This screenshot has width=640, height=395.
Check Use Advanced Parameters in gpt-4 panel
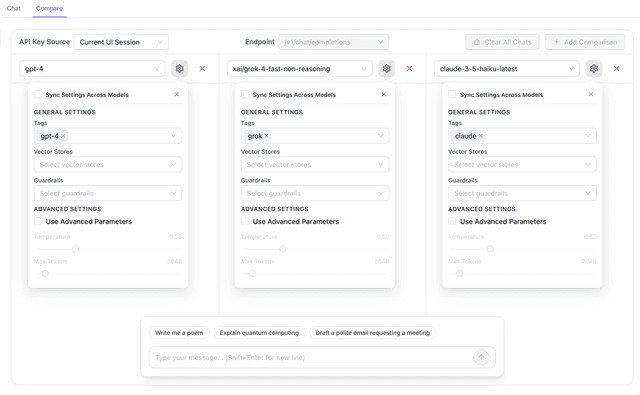coord(38,221)
